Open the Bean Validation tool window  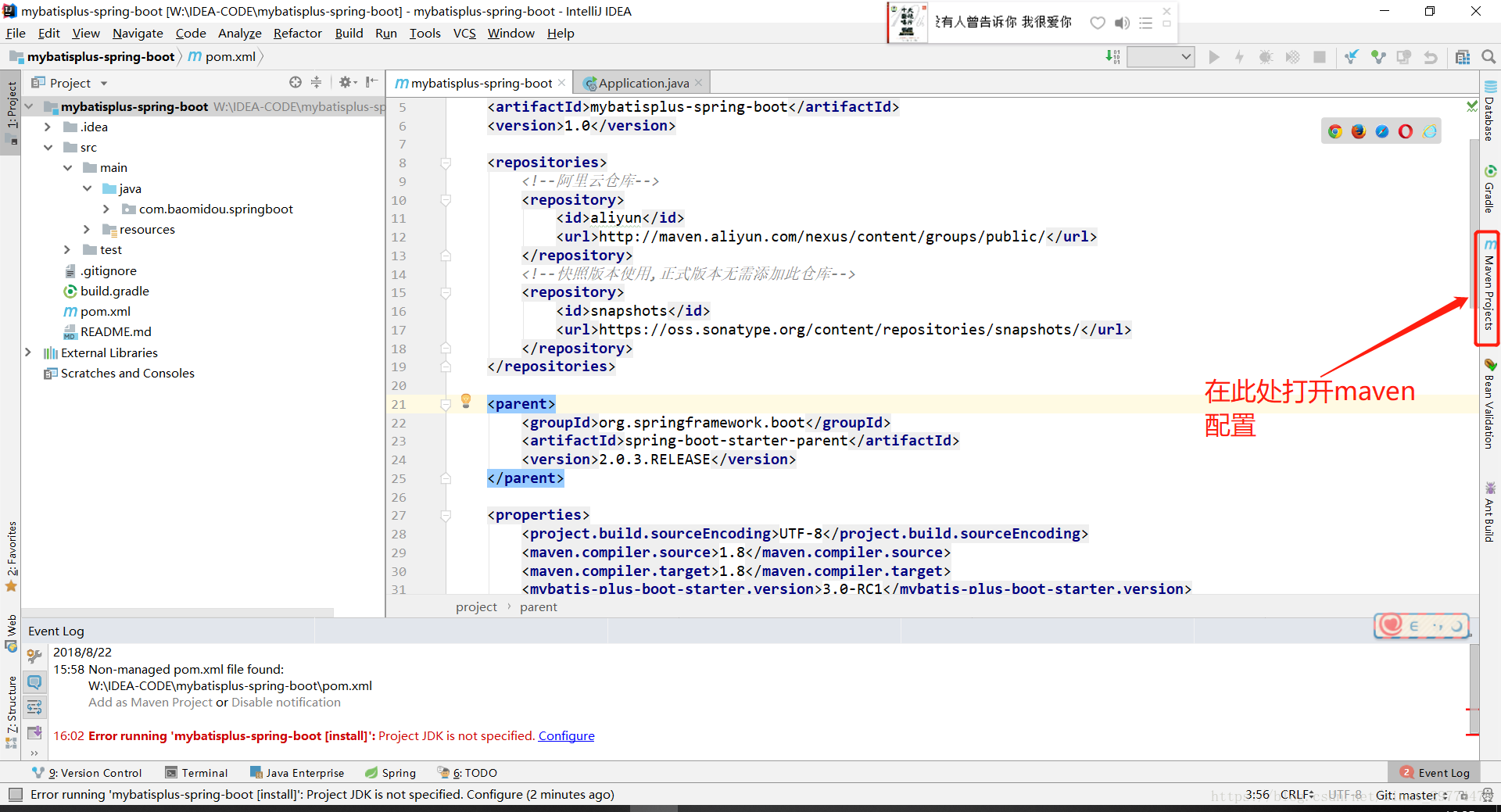[1489, 404]
